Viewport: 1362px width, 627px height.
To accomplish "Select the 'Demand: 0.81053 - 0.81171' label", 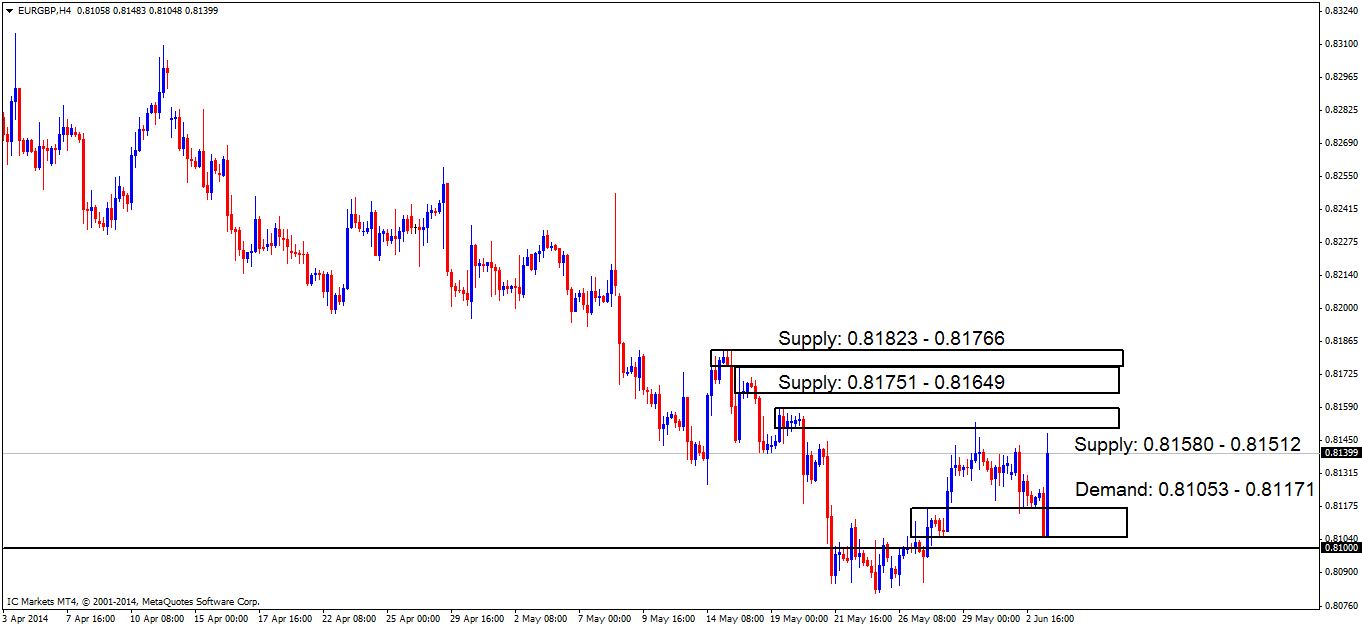I will click(1194, 490).
